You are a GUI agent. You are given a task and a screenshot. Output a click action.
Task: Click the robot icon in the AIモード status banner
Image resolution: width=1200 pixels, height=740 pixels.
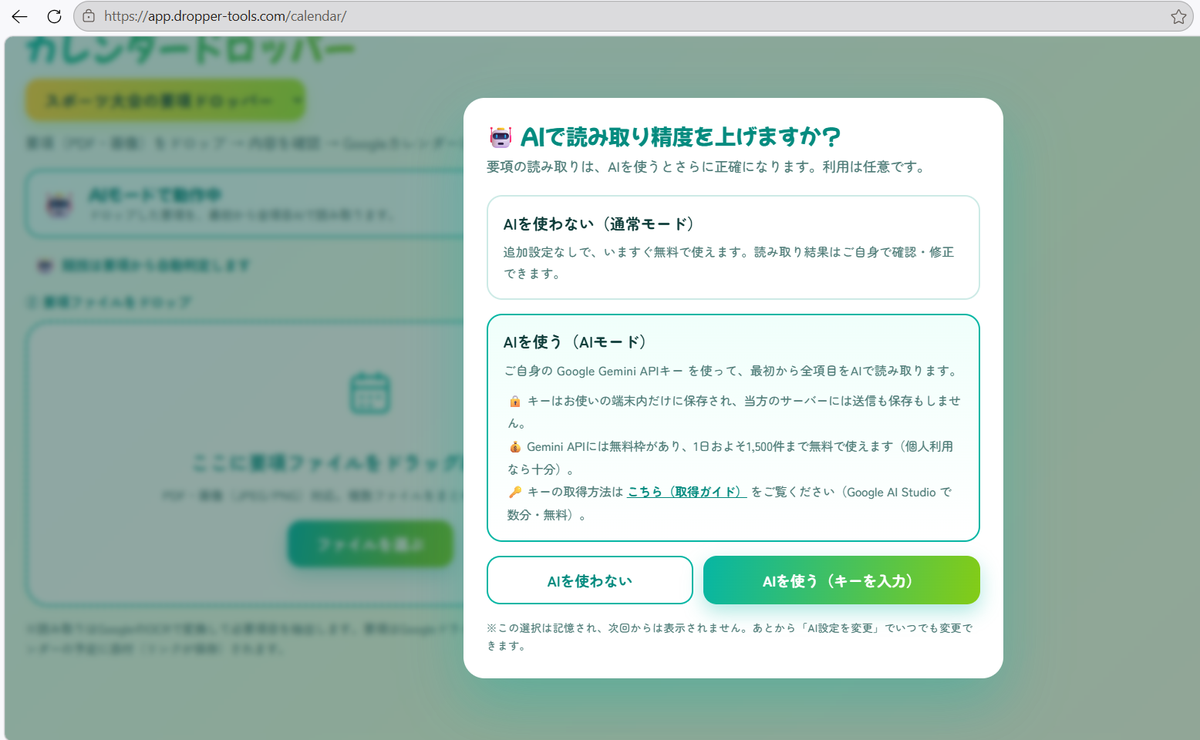[x=59, y=205]
